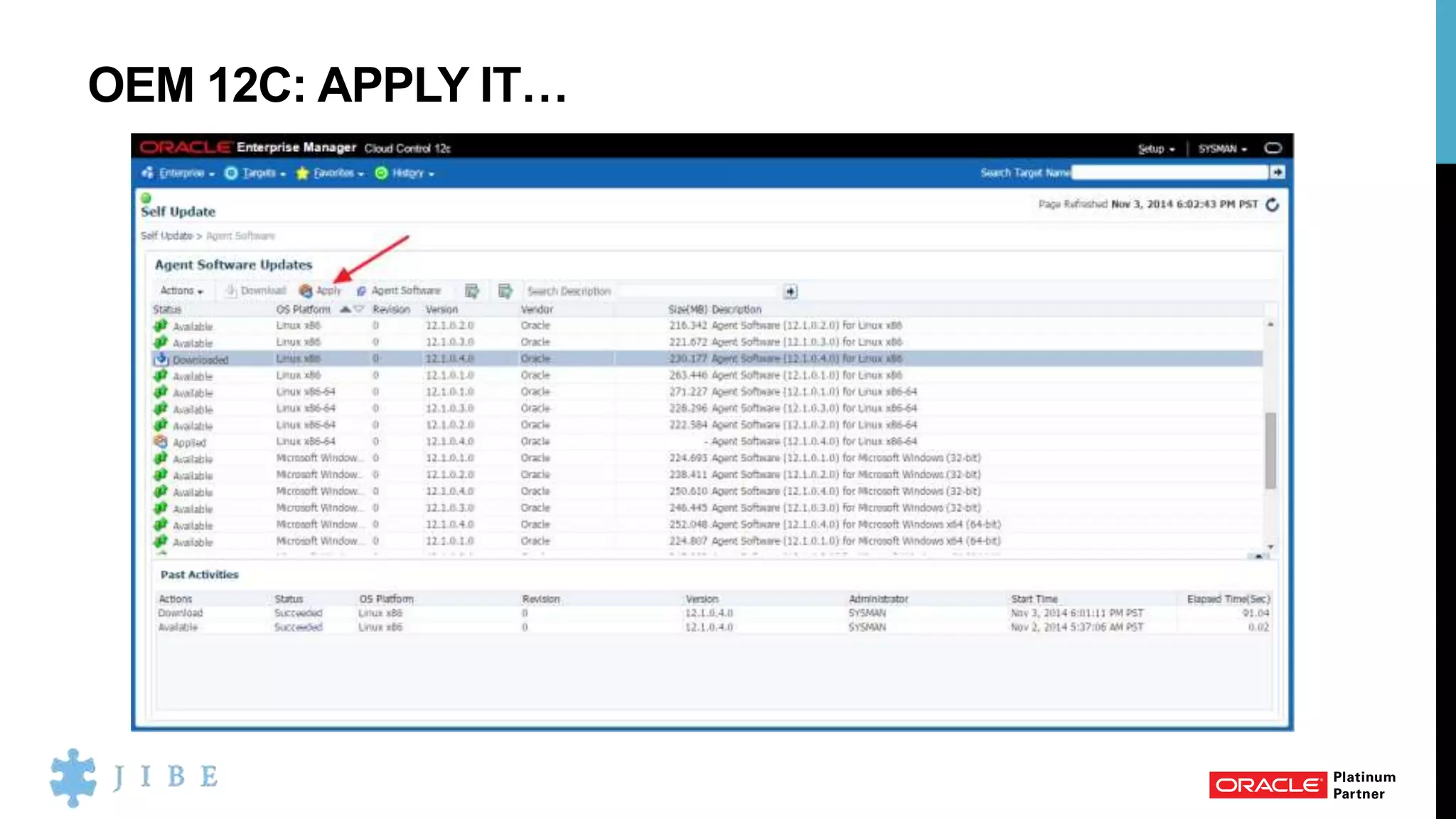Select Past Activities Download row at 6:01:11 PM
Viewport: 1456px width, 819px height.
713,613
